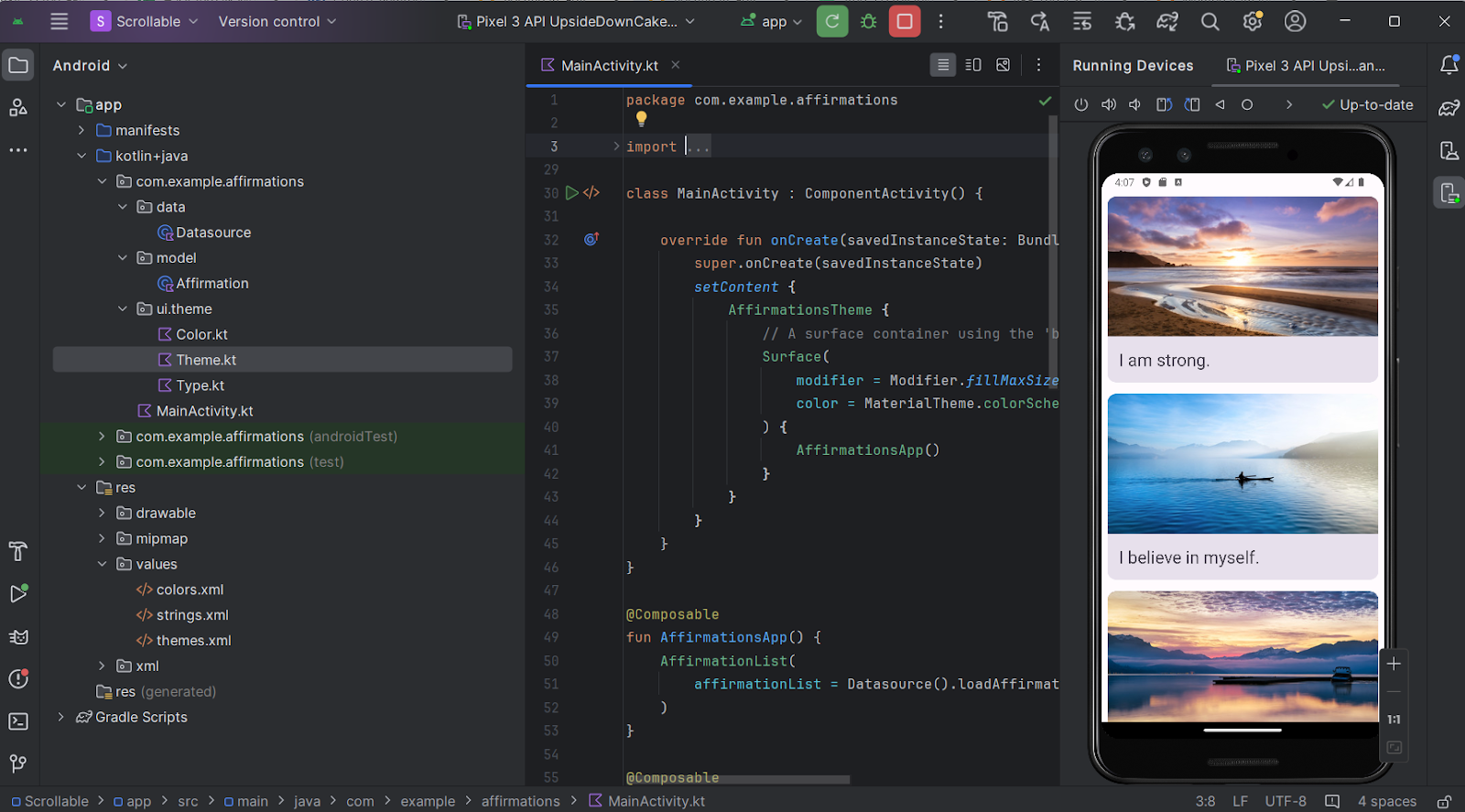This screenshot has width=1465, height=812.
Task: Open More Actions beside the stop button
Action: (940, 21)
